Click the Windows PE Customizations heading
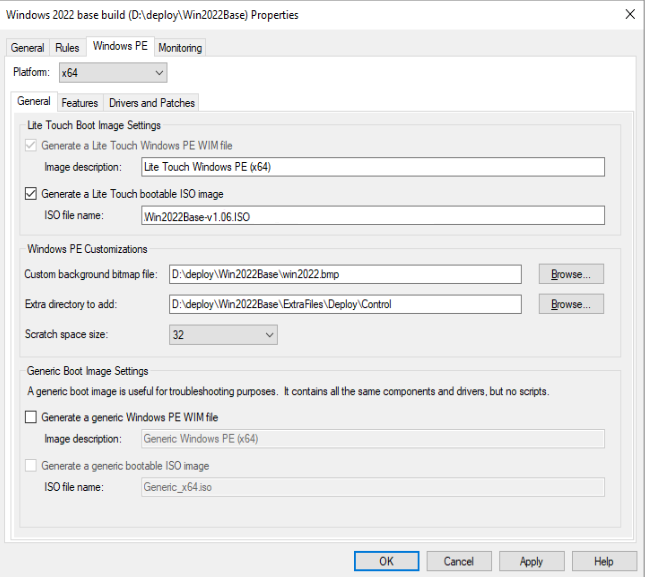 tap(87, 249)
